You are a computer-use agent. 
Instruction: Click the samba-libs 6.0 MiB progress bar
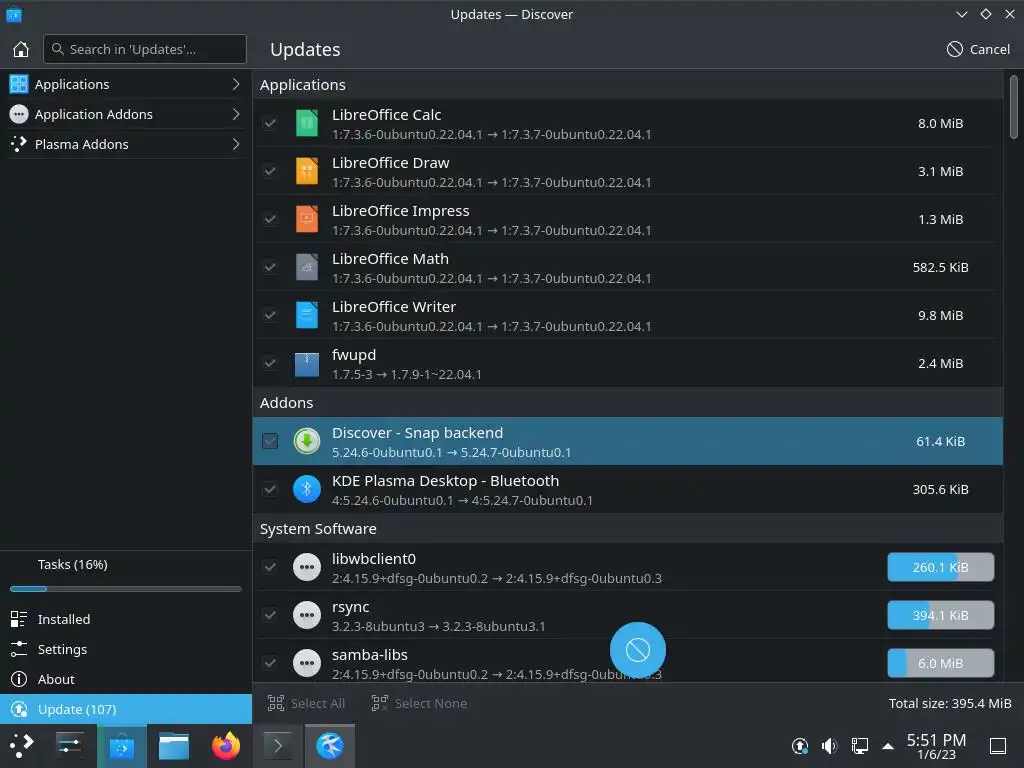(940, 663)
